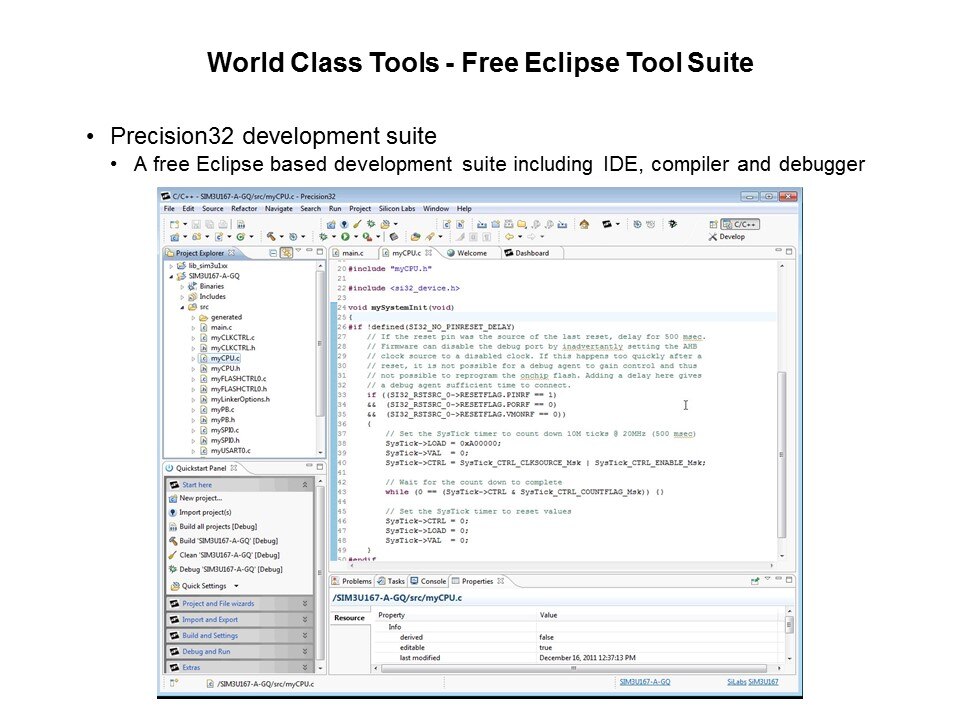This screenshot has height=720, width=960.
Task: Open the Open Perspective icon beside C/C++
Action: click(712, 224)
